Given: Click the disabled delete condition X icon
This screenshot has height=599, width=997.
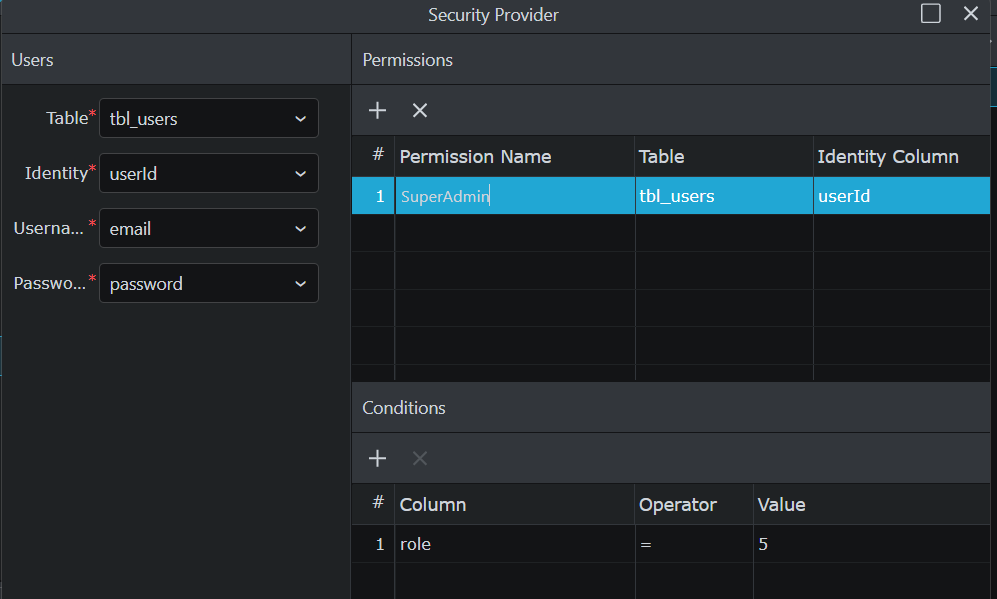Looking at the screenshot, I should 420,459.
